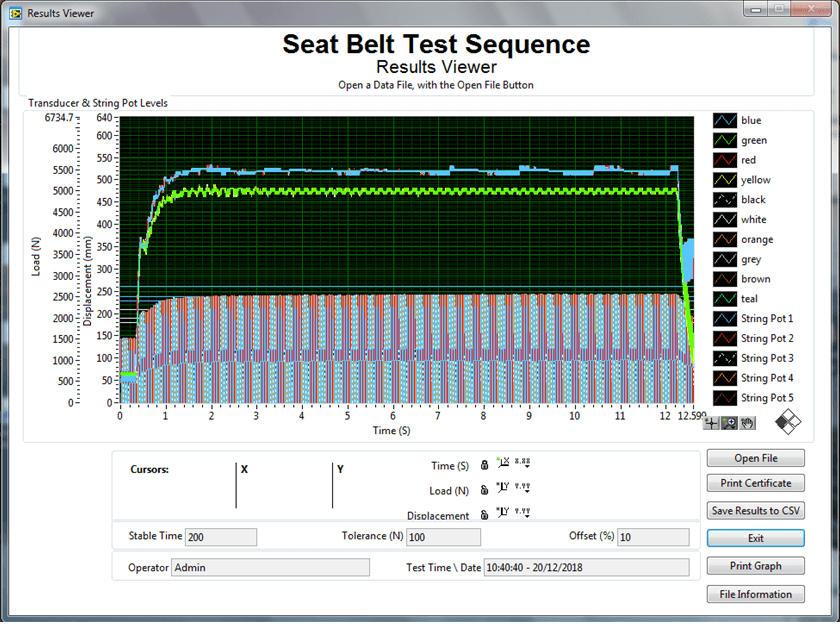The image size is (840, 624).
Task: Click Save Results to CSV
Action: [x=756, y=511]
